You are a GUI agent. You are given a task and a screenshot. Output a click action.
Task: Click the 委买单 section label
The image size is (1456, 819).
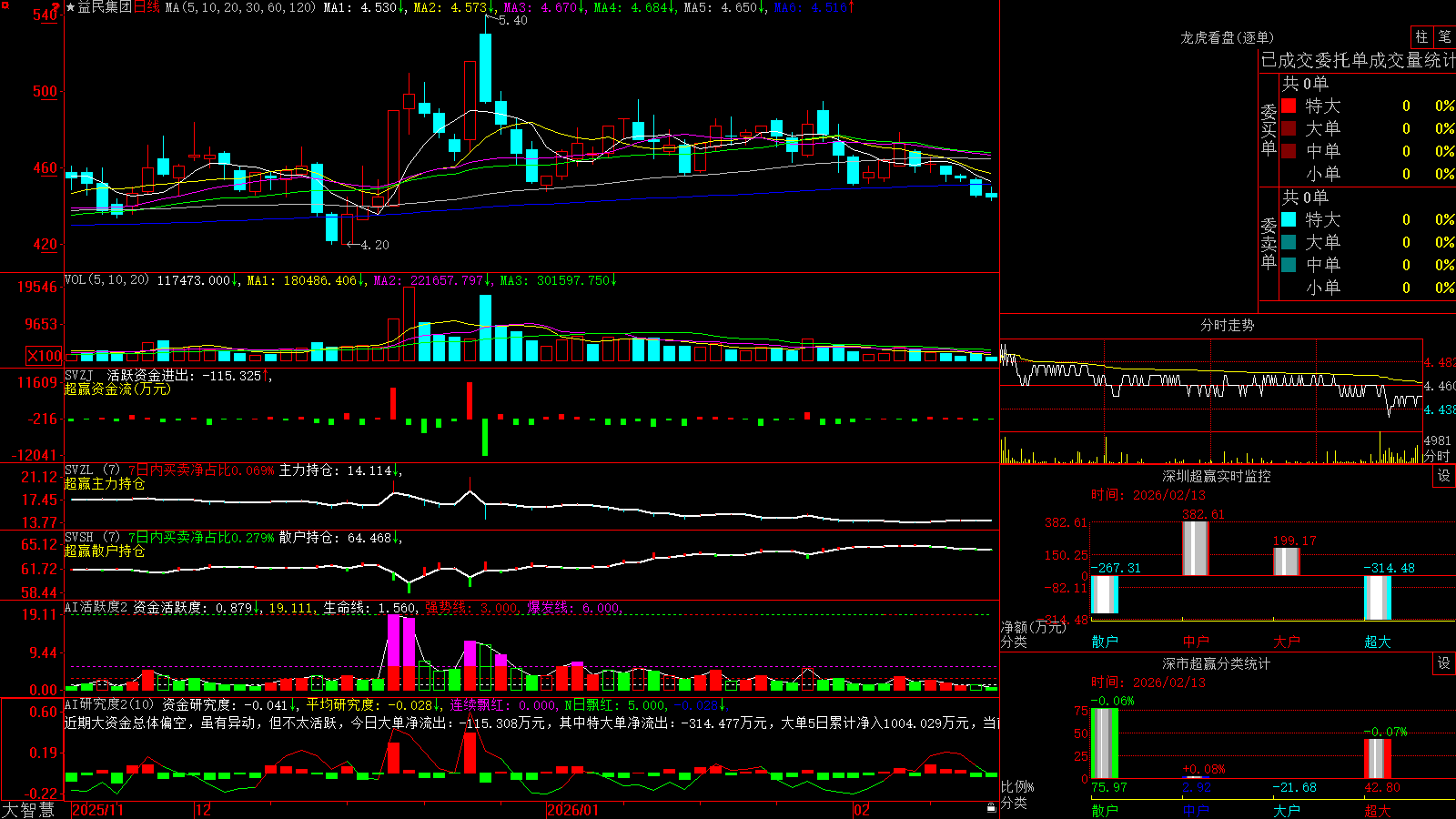tap(1269, 129)
